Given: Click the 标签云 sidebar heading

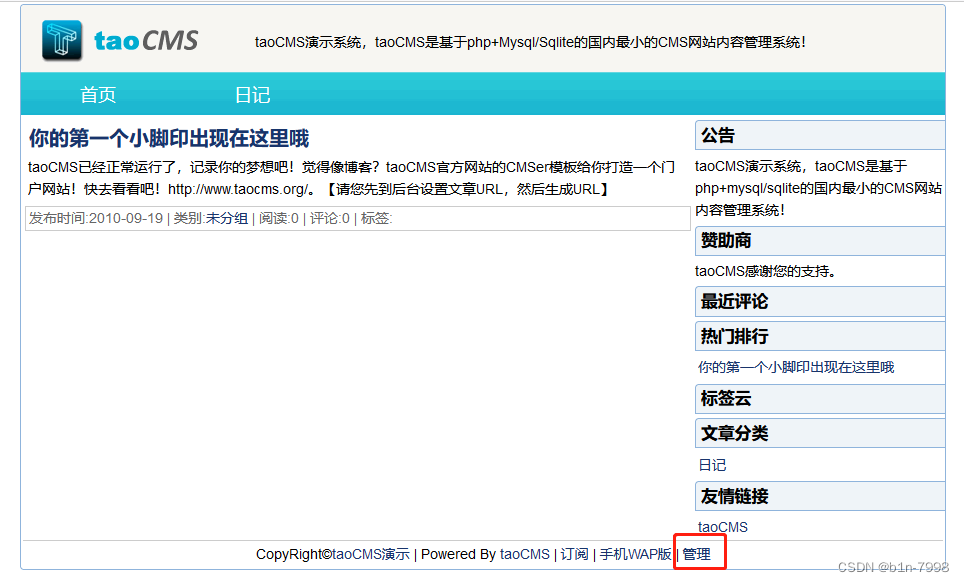Looking at the screenshot, I should [x=820, y=398].
